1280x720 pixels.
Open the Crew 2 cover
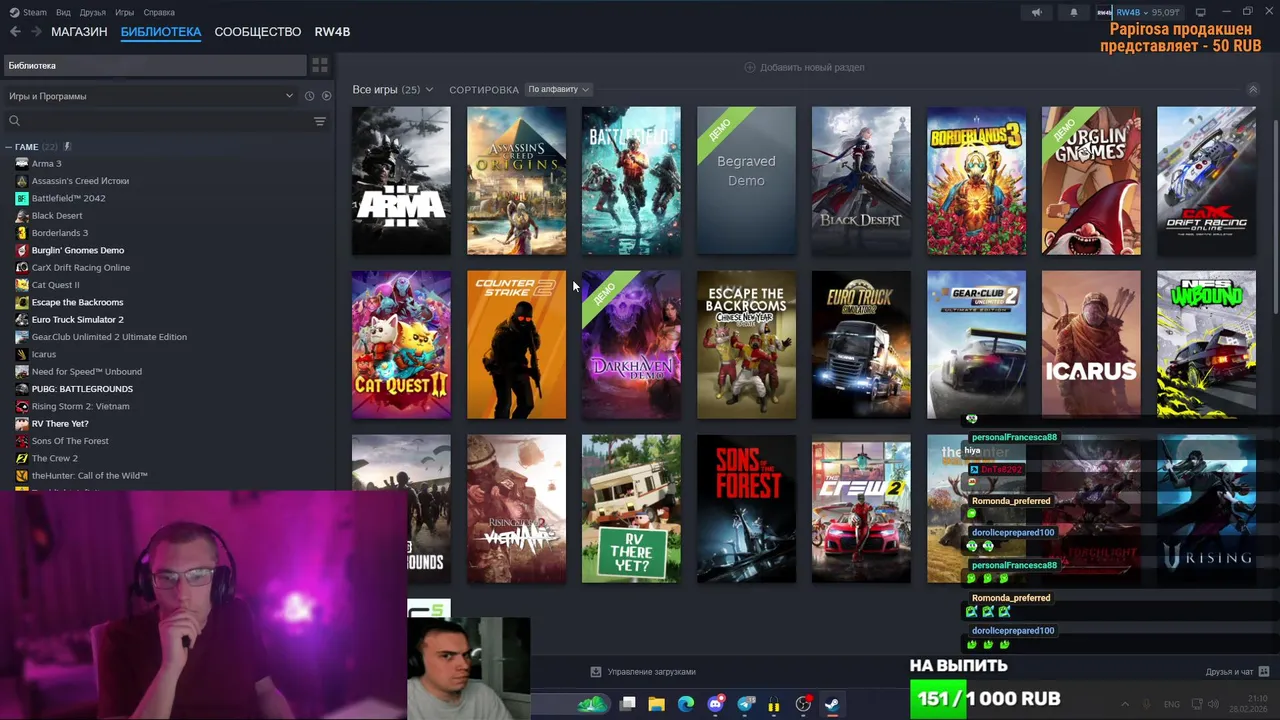tap(861, 509)
